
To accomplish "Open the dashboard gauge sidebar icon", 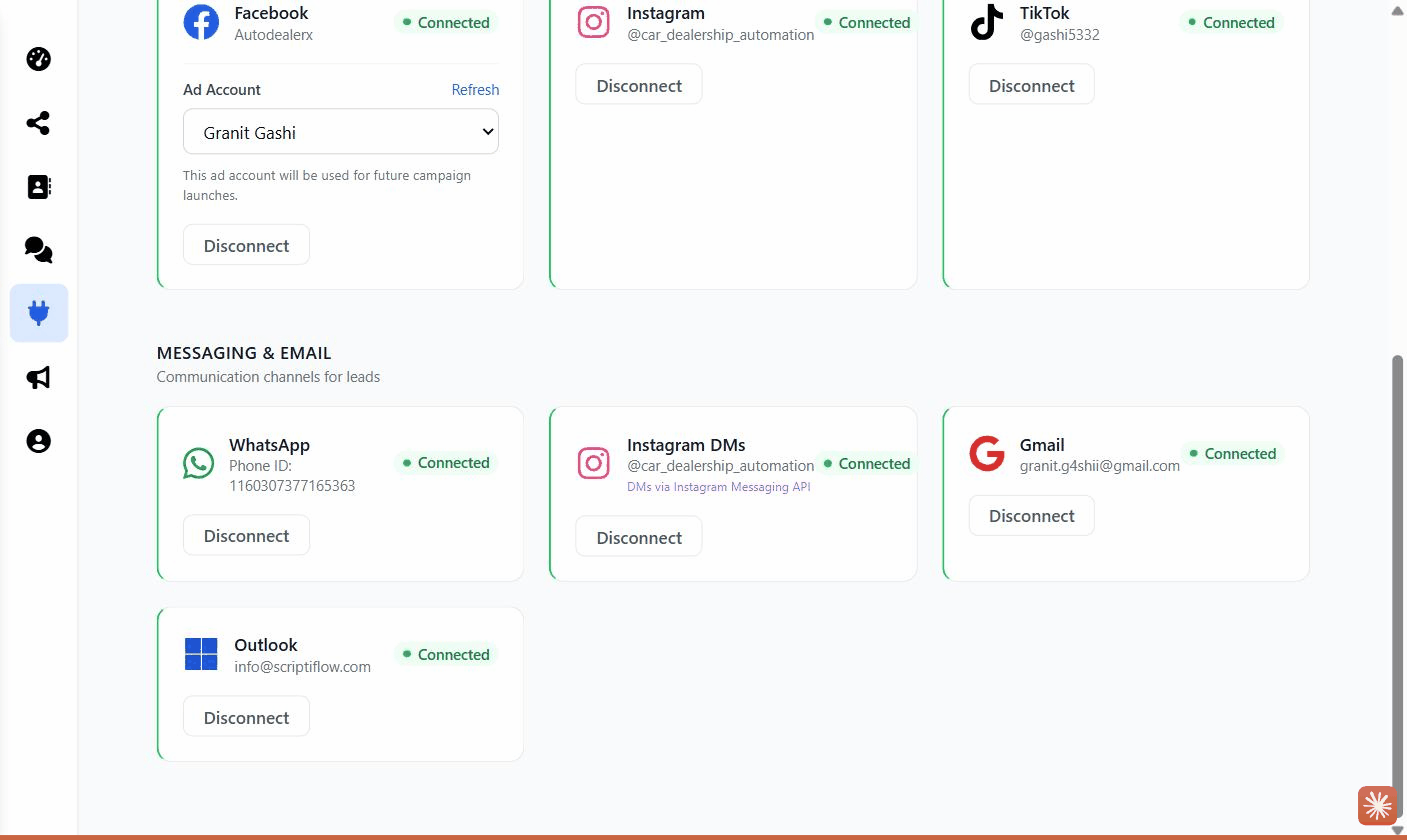I will (x=38, y=59).
